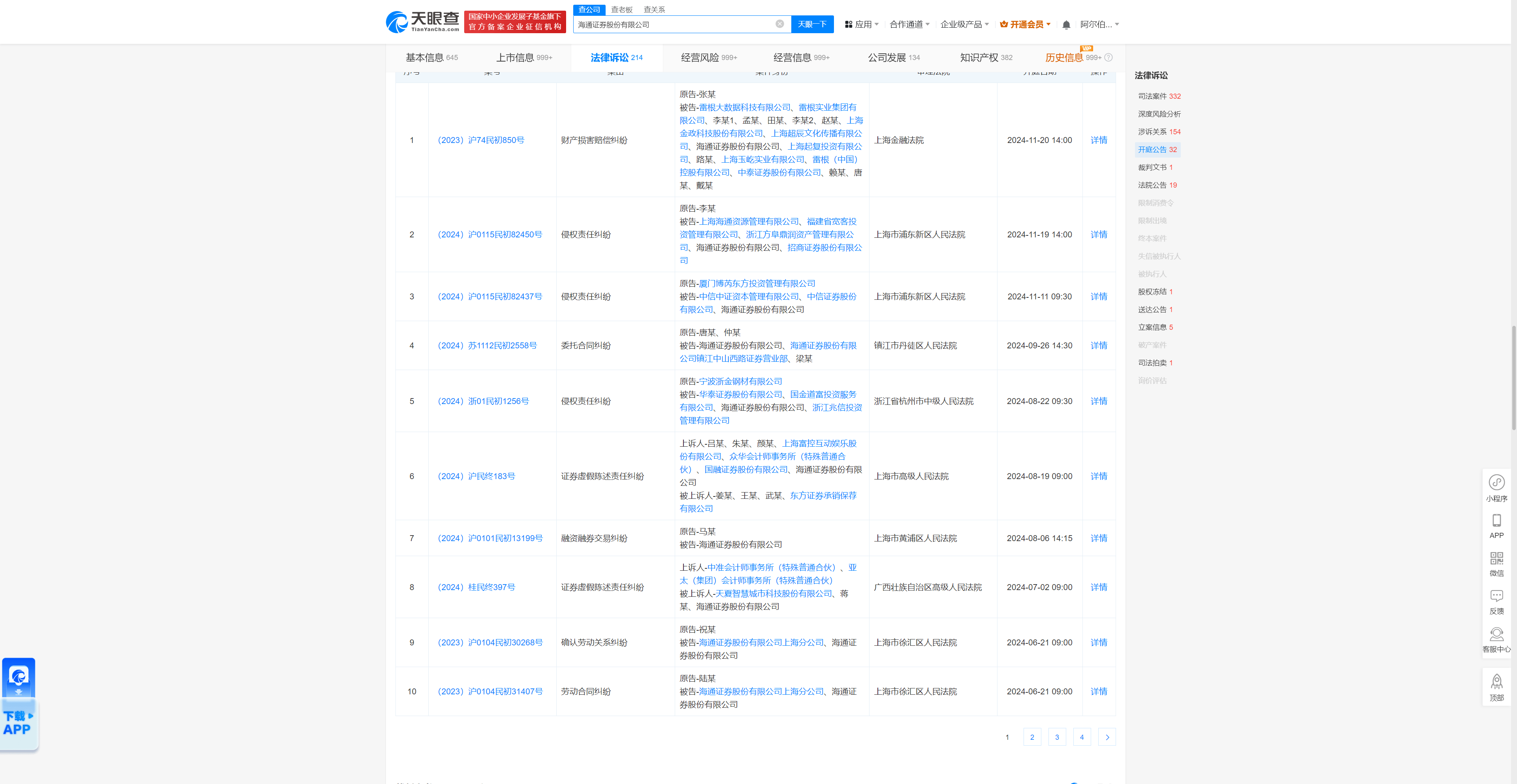Select 股权冻结 in sidebar

[1155, 291]
